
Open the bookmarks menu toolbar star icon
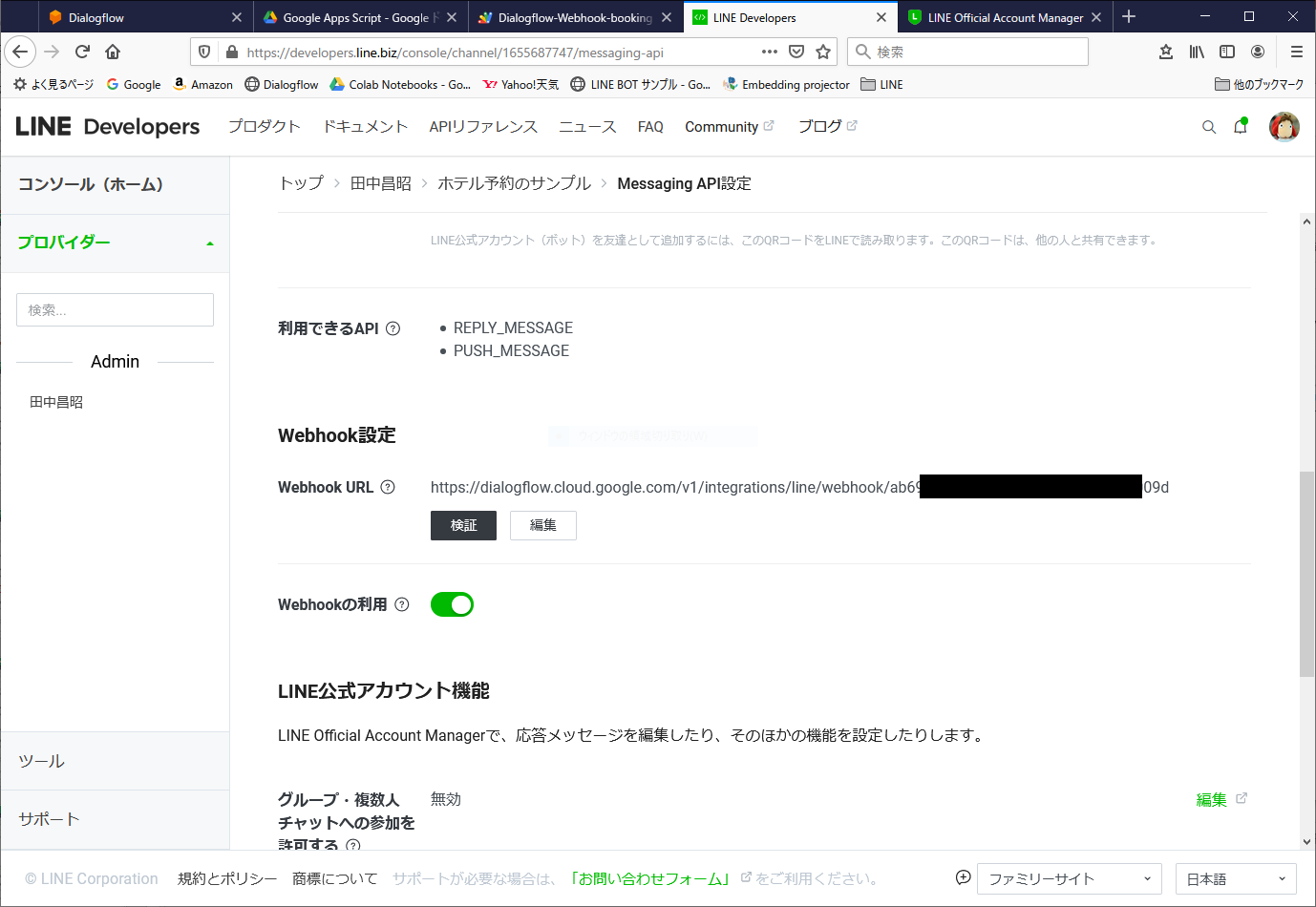pyautogui.click(x=1166, y=52)
